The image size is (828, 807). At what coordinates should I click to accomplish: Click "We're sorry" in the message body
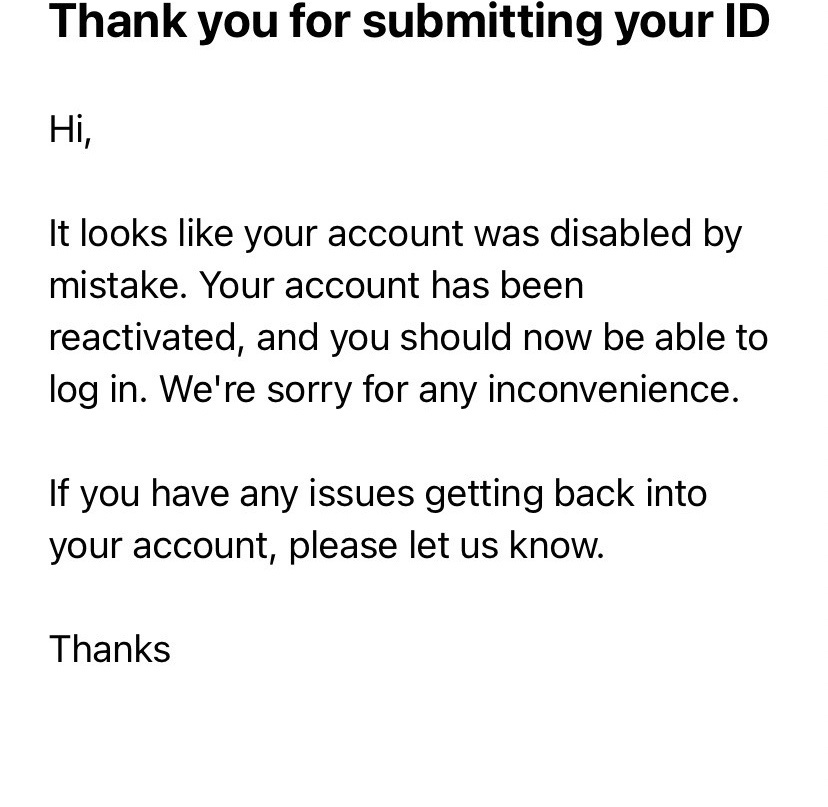coord(256,390)
